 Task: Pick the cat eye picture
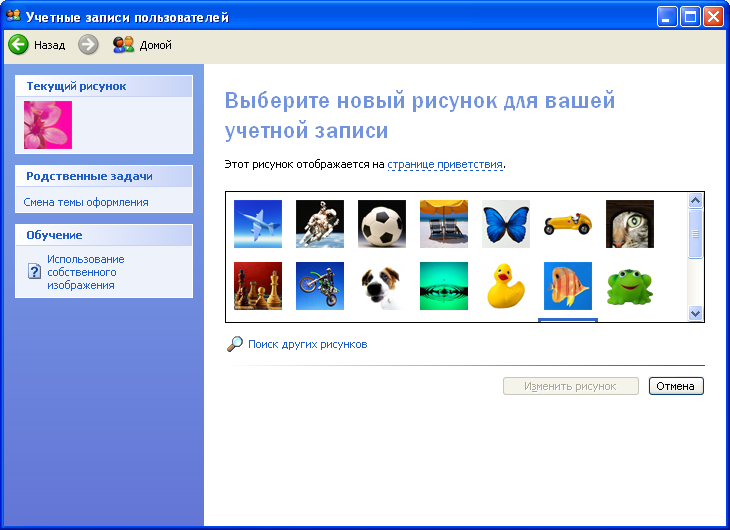click(630, 224)
